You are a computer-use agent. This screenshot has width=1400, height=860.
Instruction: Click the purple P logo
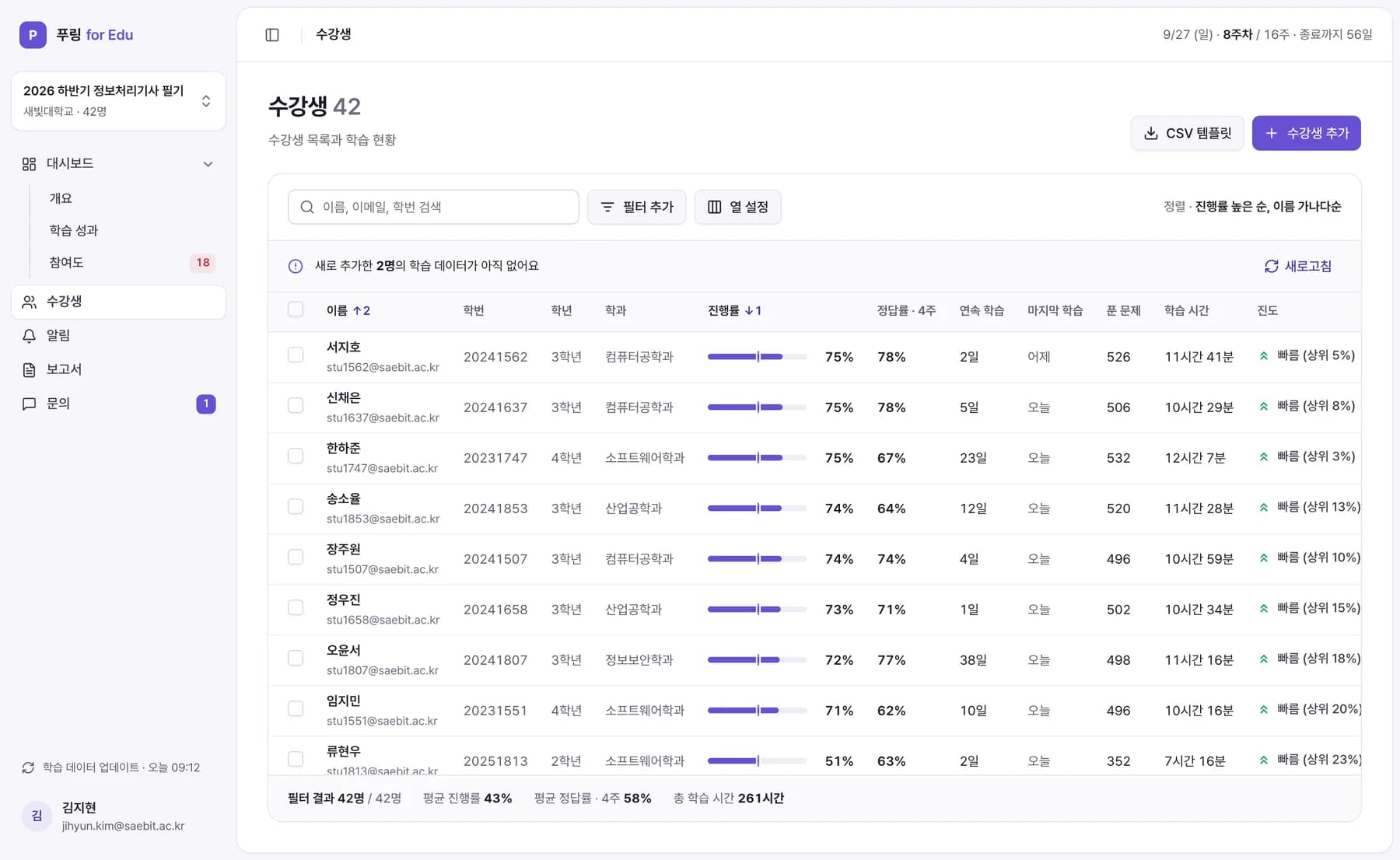click(x=33, y=35)
